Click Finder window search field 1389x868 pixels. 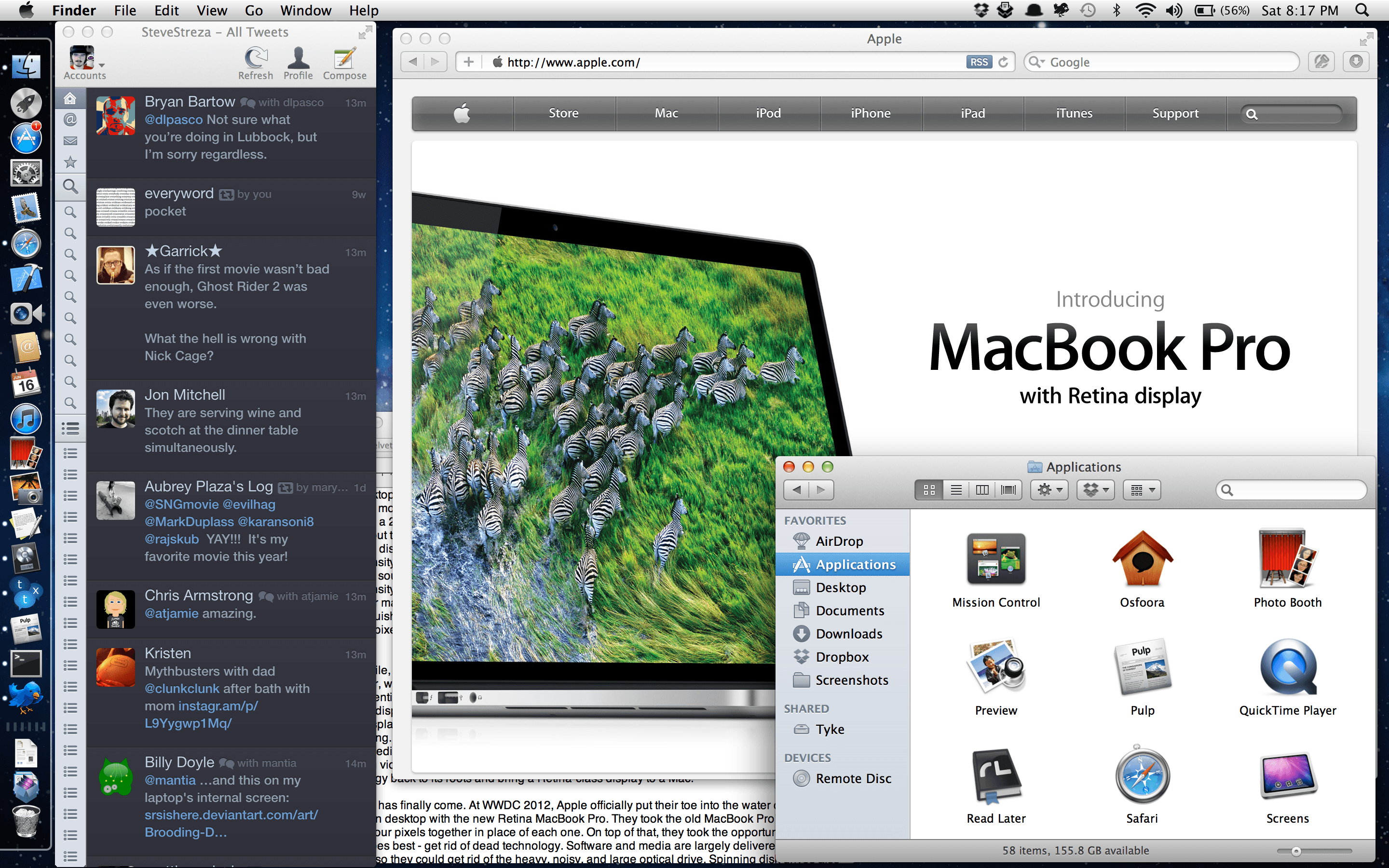(1292, 489)
